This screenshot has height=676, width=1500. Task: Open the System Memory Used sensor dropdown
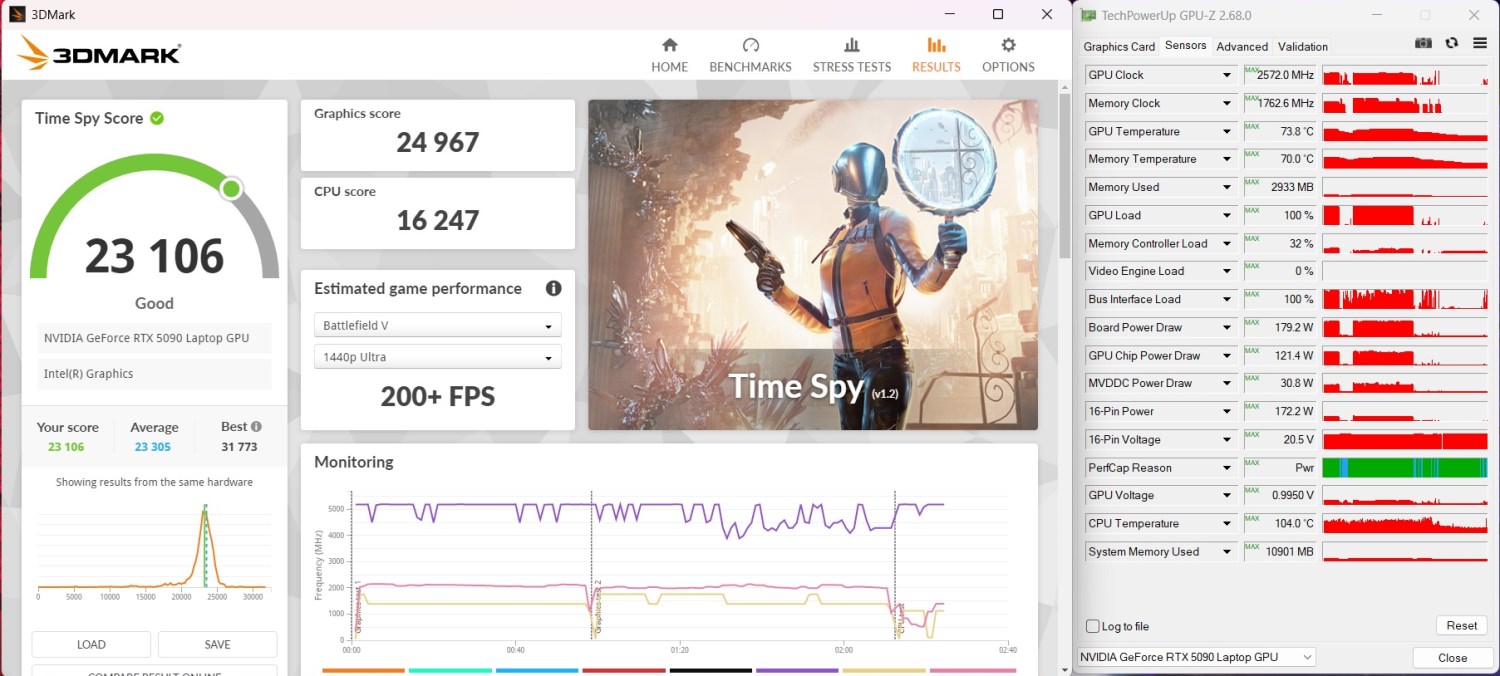(1227, 551)
